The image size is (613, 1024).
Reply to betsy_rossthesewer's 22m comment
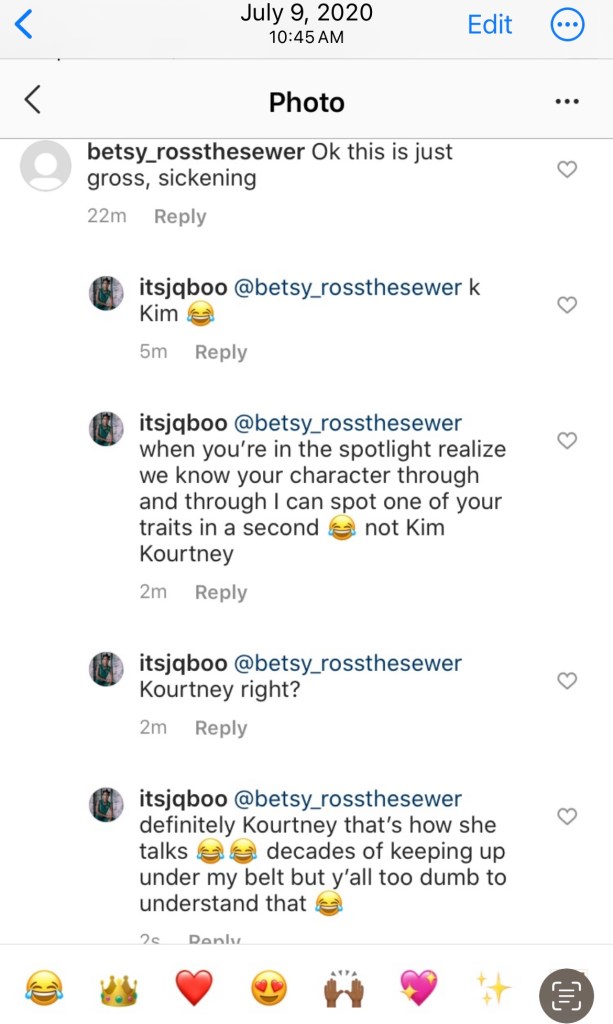pyautogui.click(x=180, y=216)
